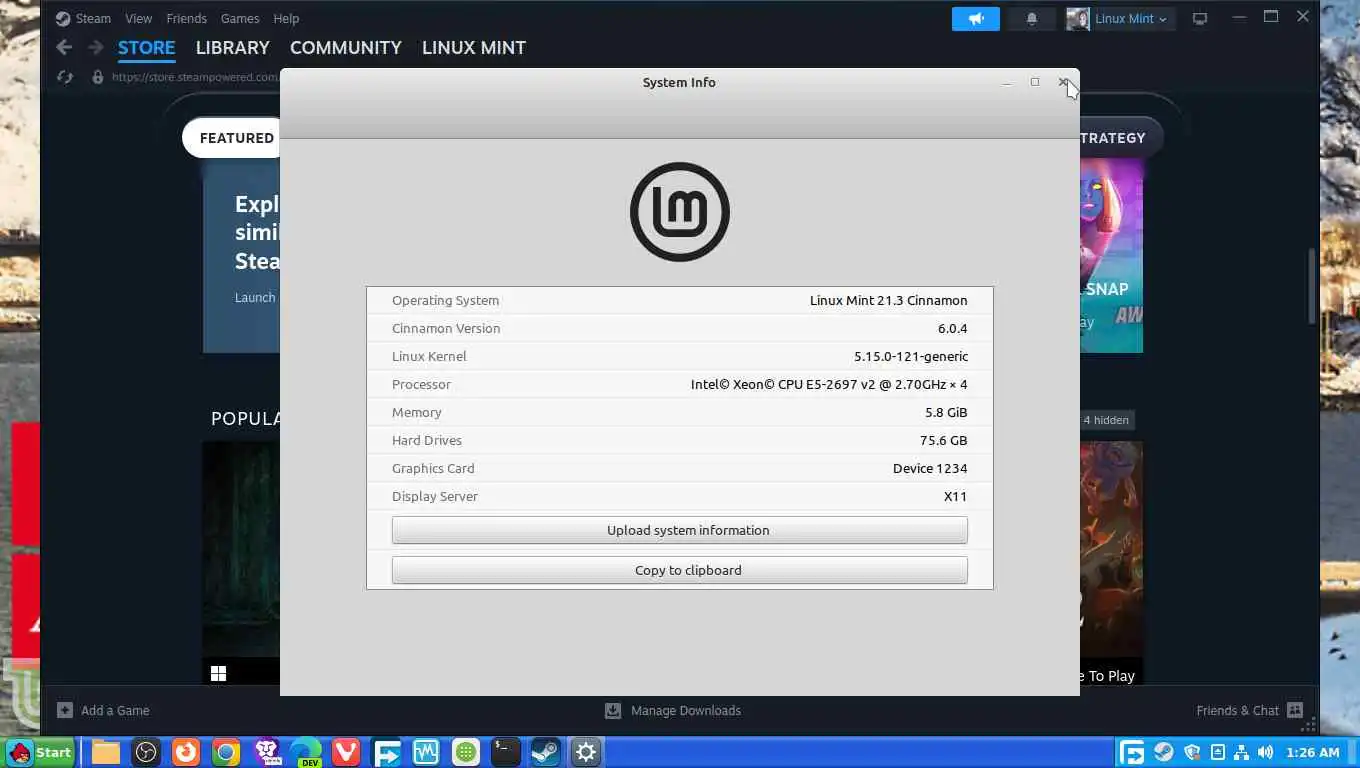
Task: Click Copy to clipboard button
Action: click(x=679, y=570)
